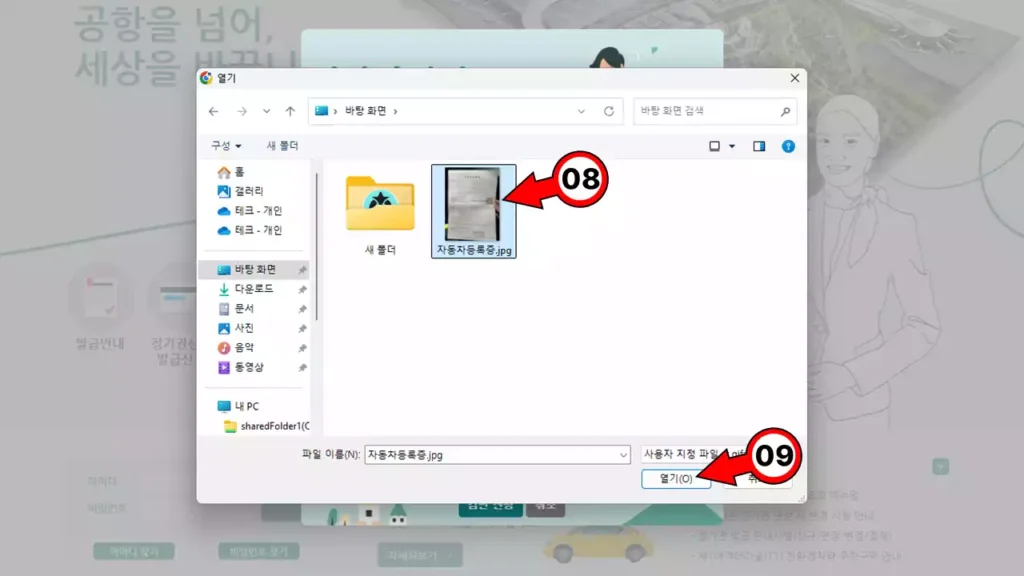Open the 구성 menu
This screenshot has width=1024, height=576.
coord(225,146)
